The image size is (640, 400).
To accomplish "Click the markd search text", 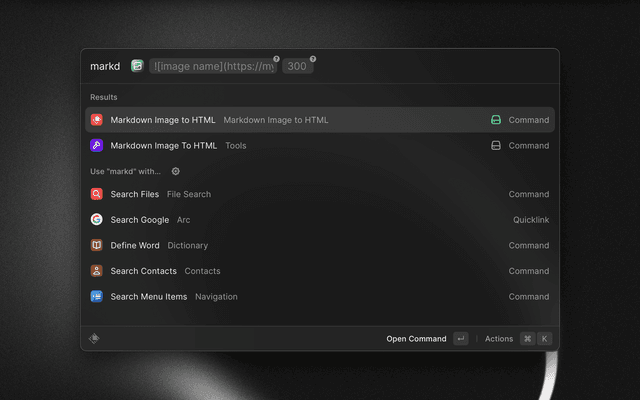I will [x=105, y=67].
